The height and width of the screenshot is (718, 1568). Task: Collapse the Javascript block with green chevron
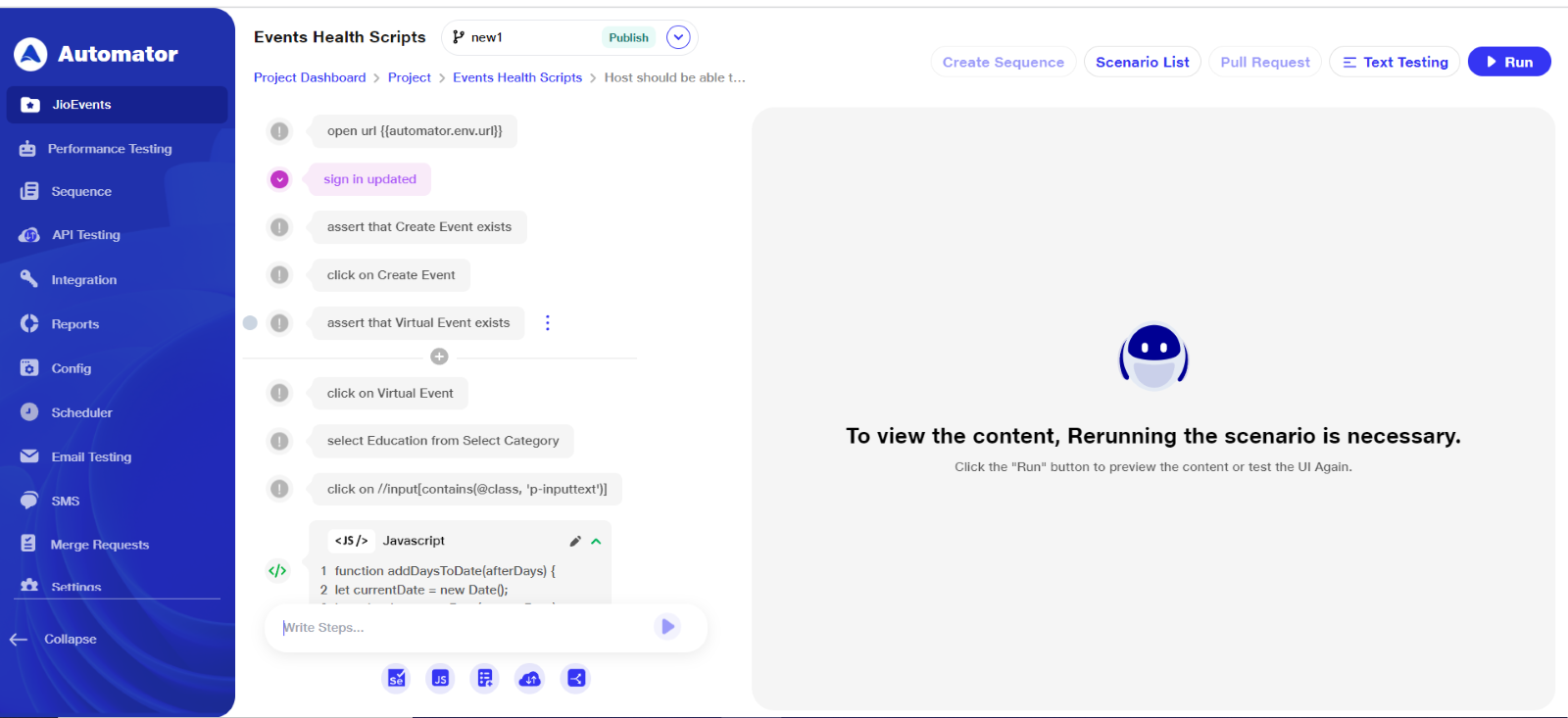click(596, 541)
